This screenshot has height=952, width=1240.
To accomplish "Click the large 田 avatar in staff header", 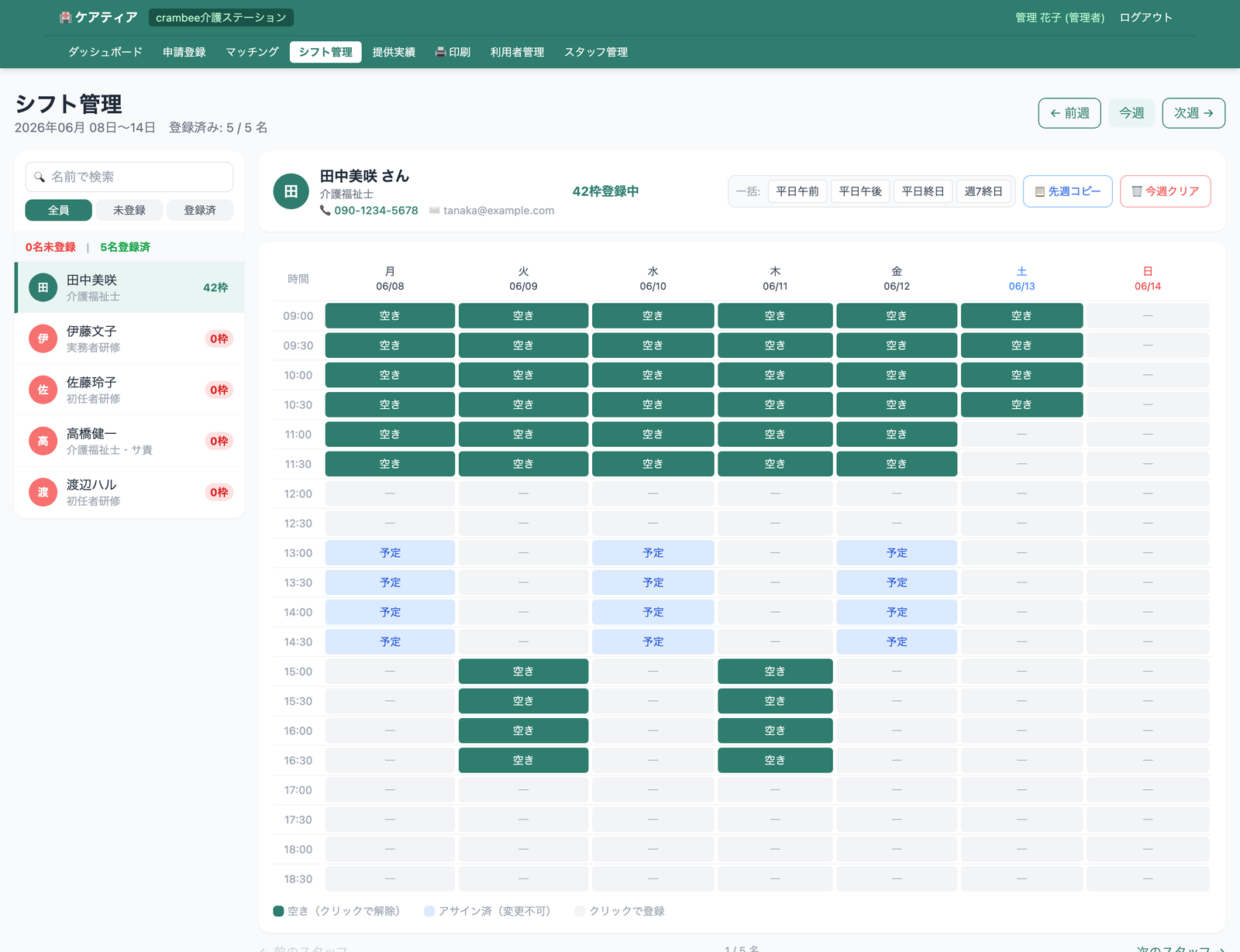I will click(291, 191).
